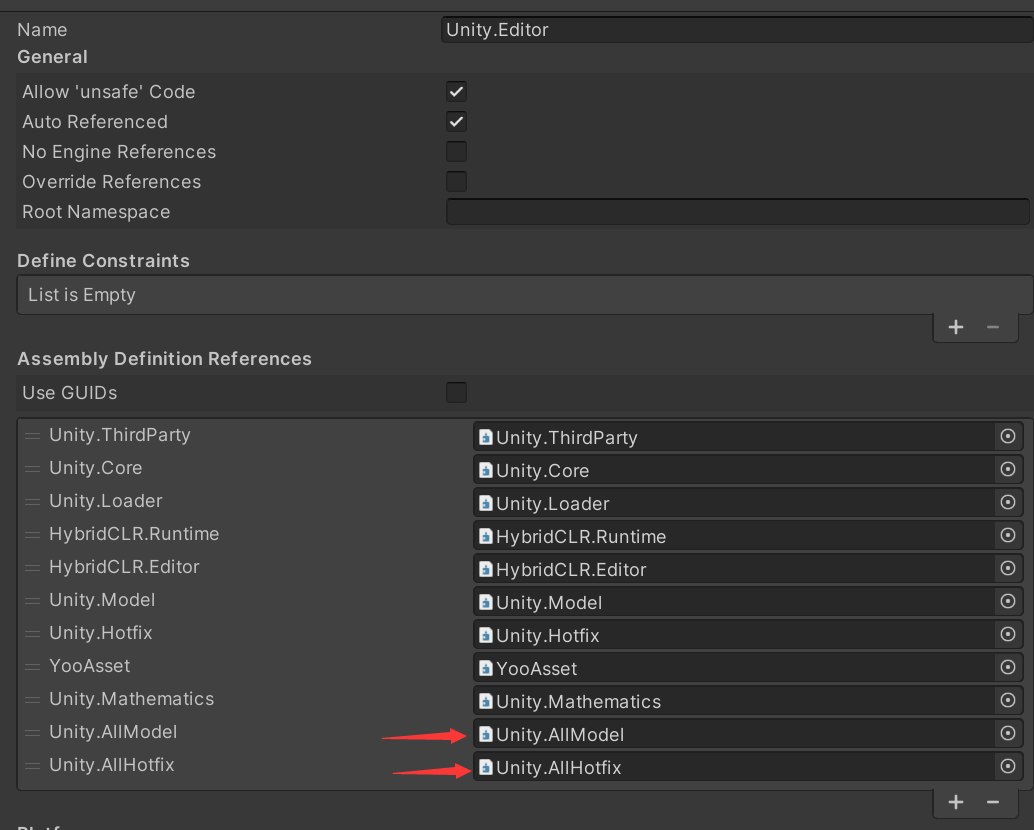This screenshot has width=1034, height=830.
Task: Click the Assembly Definition References heading
Action: [x=164, y=359]
